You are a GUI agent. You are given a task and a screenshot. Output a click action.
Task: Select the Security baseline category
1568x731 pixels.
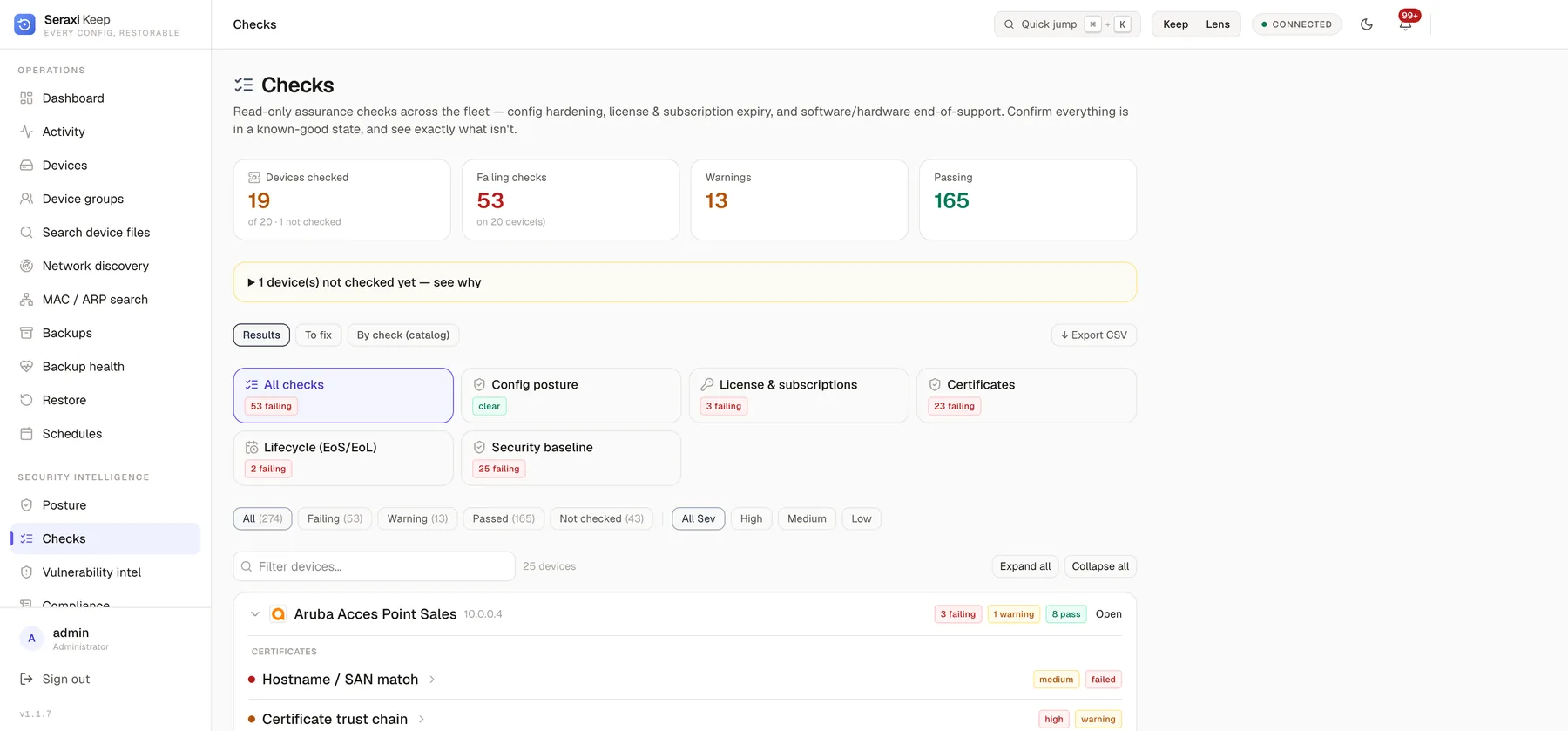pyautogui.click(x=571, y=458)
